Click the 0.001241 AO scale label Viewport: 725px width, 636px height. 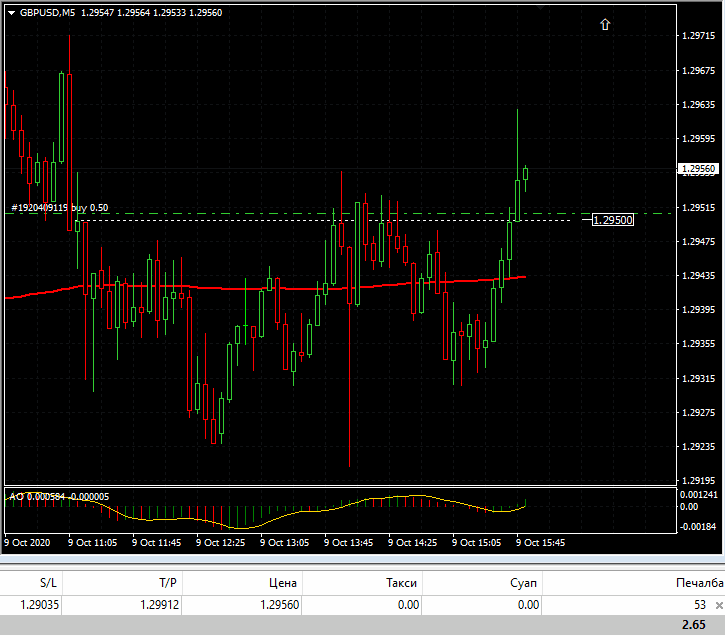699,495
